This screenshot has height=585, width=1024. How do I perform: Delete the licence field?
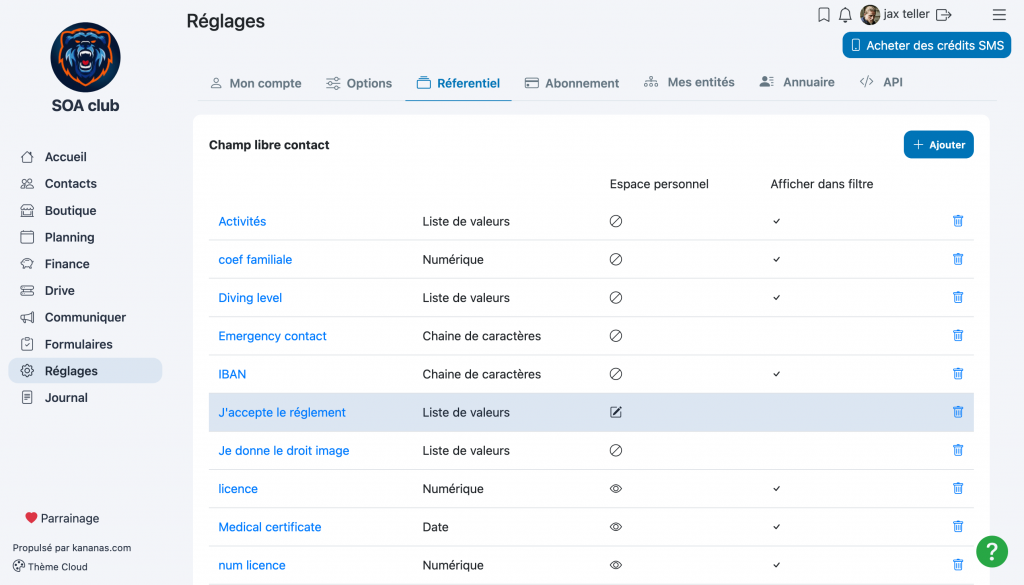[x=957, y=488]
